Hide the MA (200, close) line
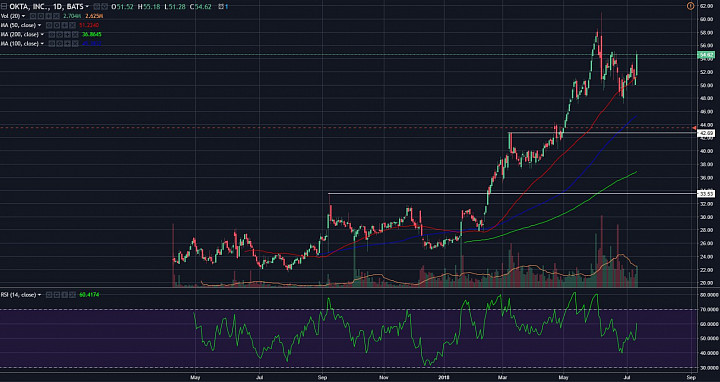This screenshot has width=720, height=382. pyautogui.click(x=52, y=34)
